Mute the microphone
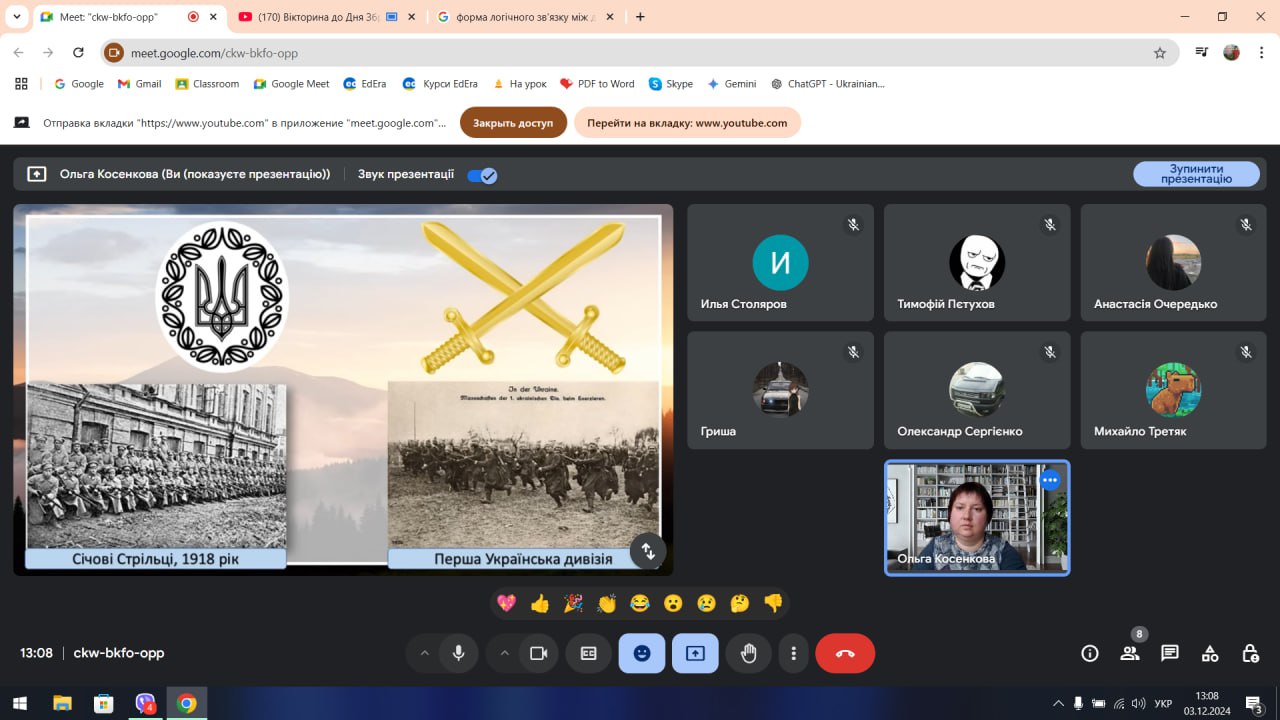The image size is (1280, 720). click(458, 653)
